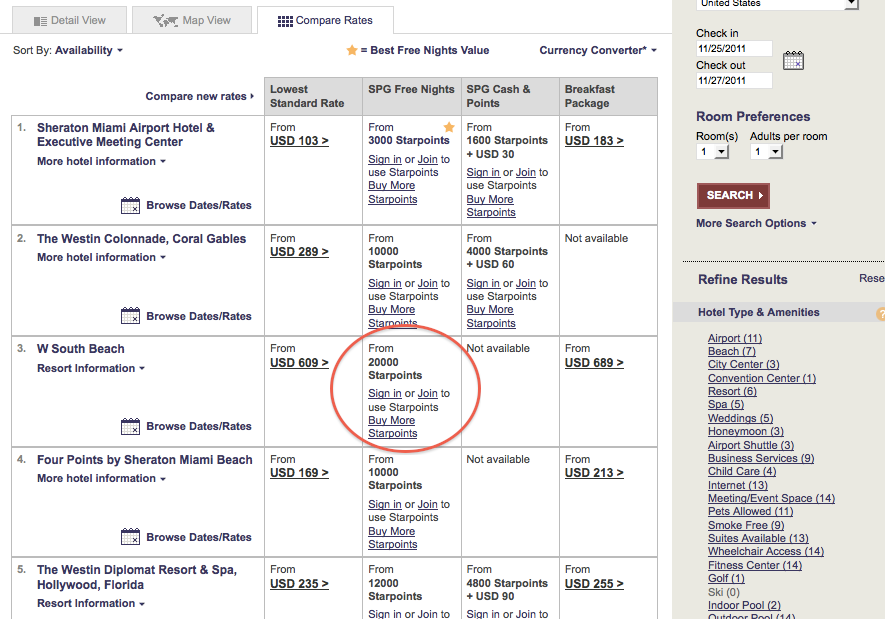Open the Adults per room dropdown

[766, 152]
